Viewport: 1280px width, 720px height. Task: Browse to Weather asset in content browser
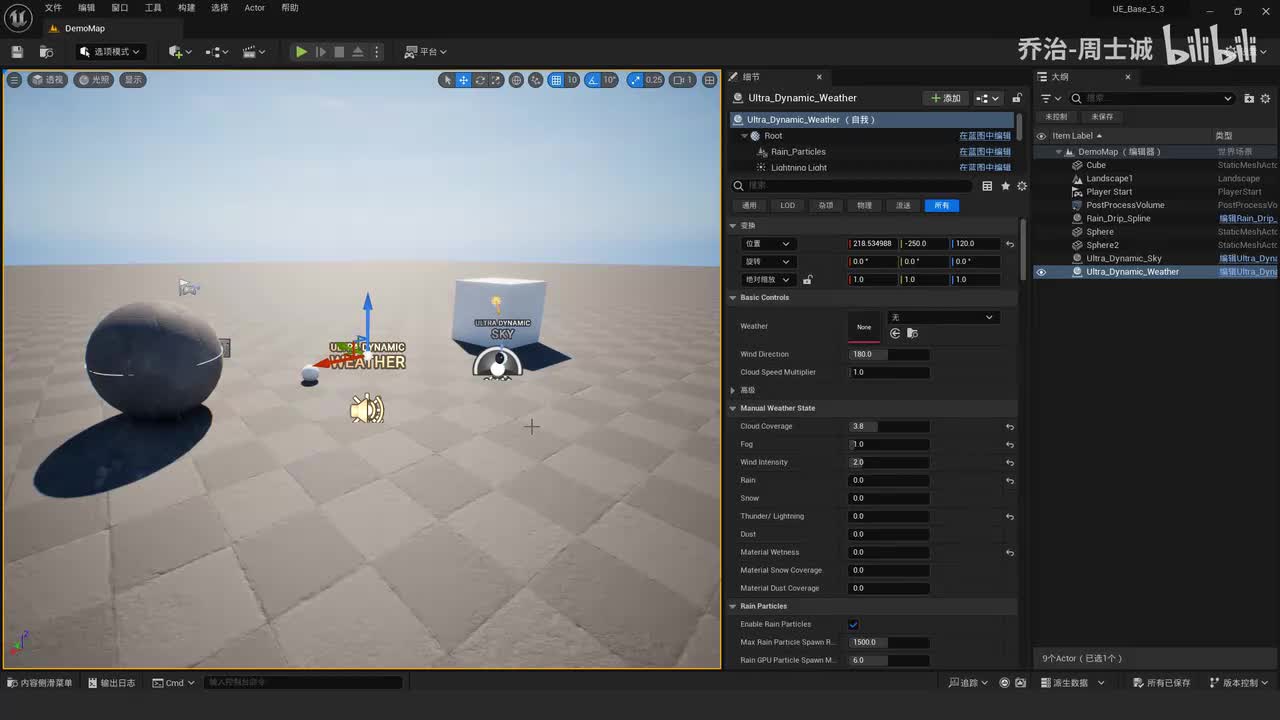[x=911, y=333]
